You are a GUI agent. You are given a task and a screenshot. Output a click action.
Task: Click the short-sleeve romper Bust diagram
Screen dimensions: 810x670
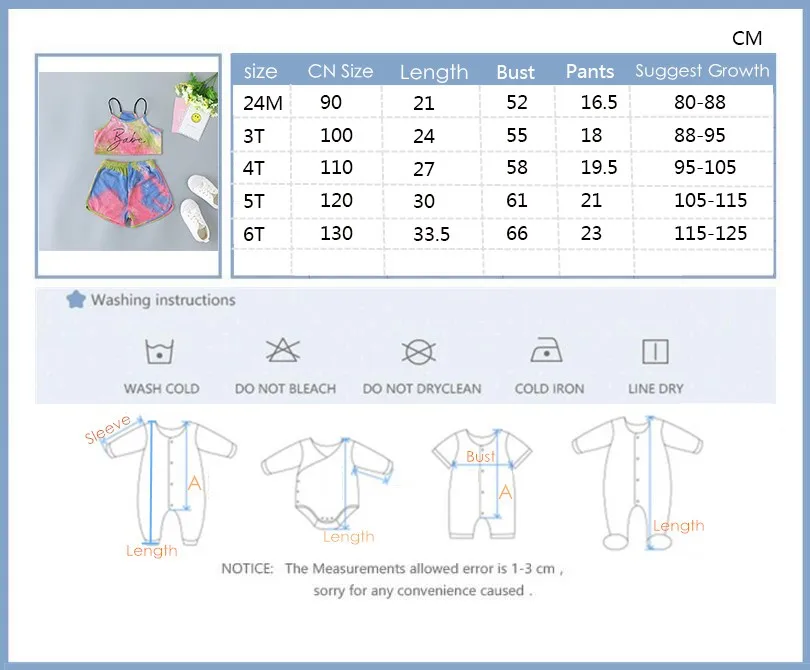tap(482, 484)
